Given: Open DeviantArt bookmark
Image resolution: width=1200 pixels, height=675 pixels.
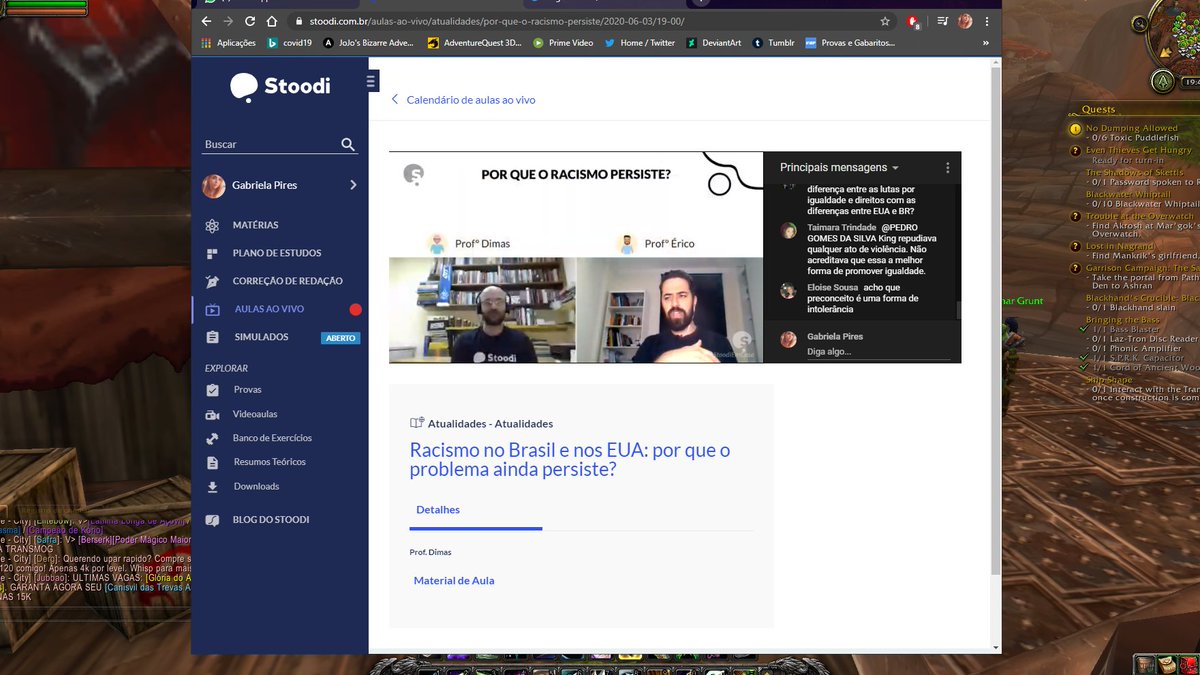Looking at the screenshot, I should coord(713,43).
